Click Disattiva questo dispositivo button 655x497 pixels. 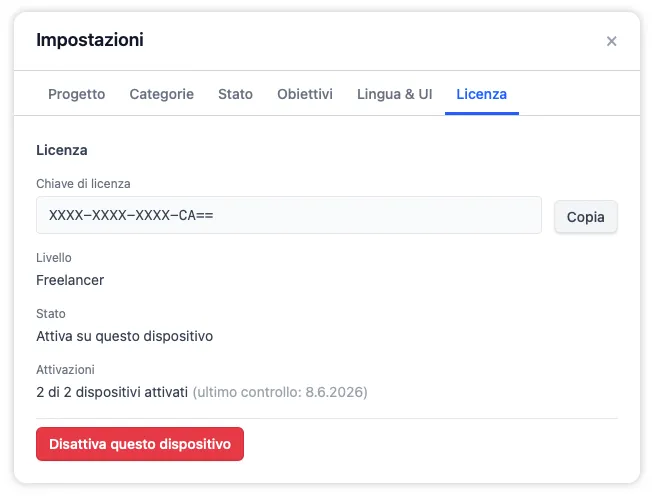point(140,444)
